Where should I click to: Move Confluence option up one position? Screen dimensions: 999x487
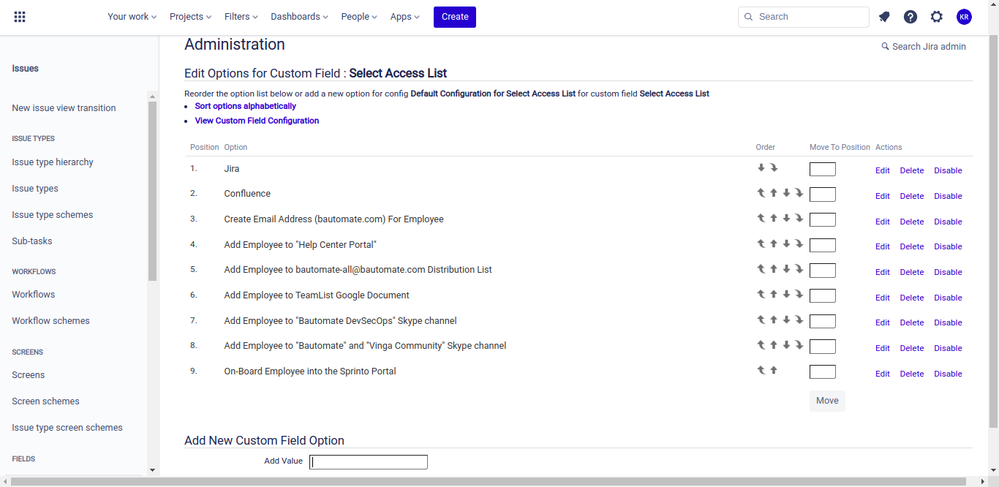(x=773, y=193)
